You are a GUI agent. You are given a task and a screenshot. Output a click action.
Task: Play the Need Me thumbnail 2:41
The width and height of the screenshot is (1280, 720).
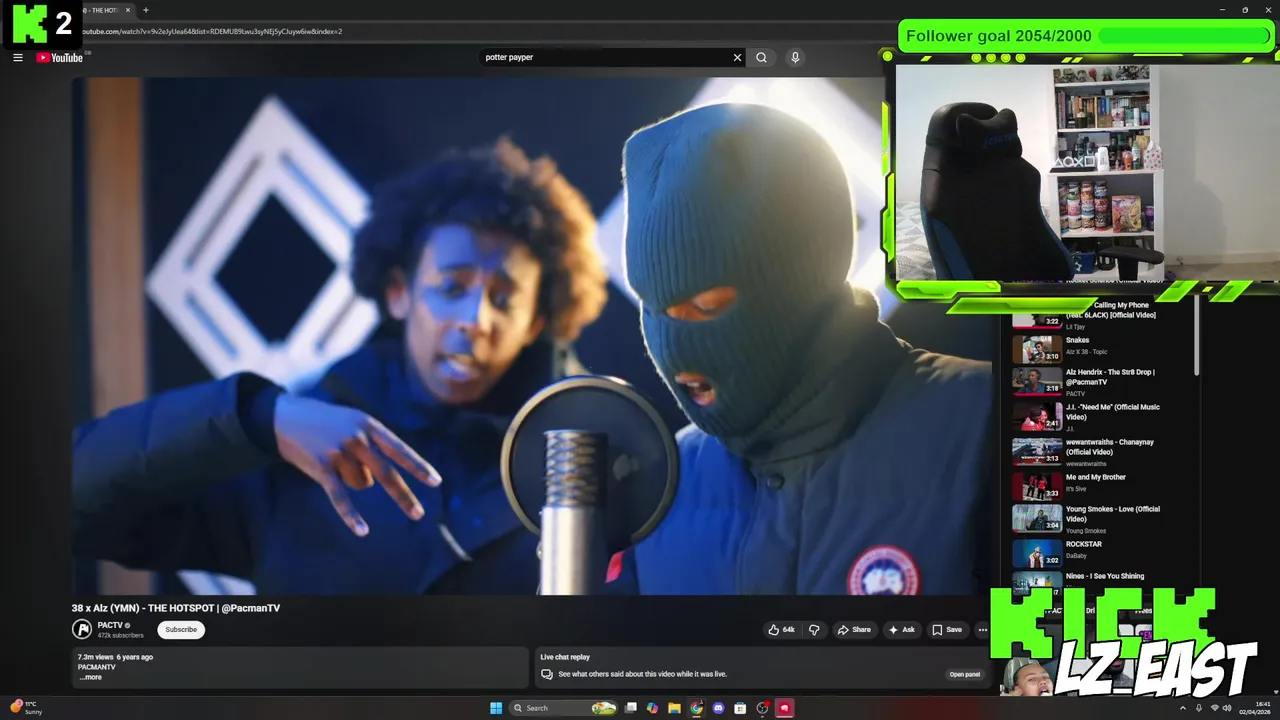(x=1037, y=415)
